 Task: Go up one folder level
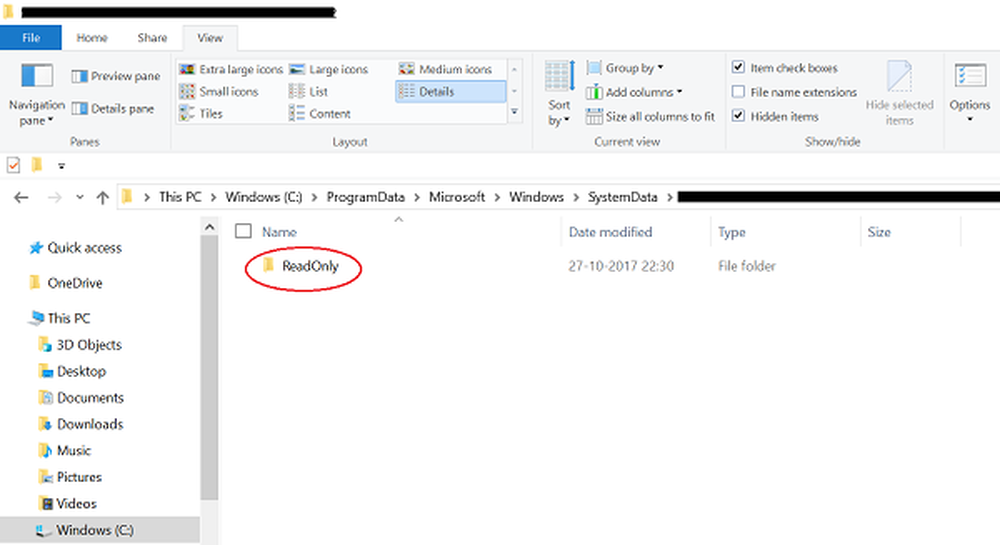click(x=102, y=198)
